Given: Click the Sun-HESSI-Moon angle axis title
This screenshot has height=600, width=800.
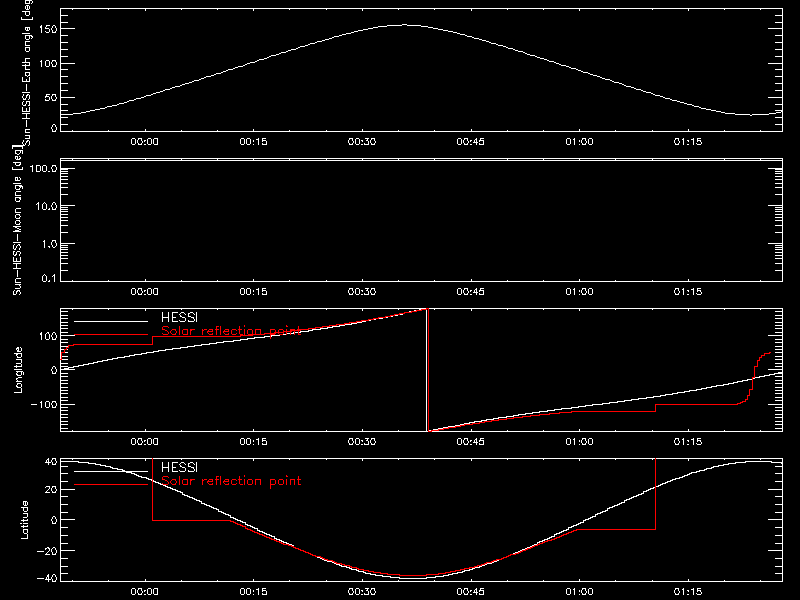Looking at the screenshot, I should tap(18, 220).
